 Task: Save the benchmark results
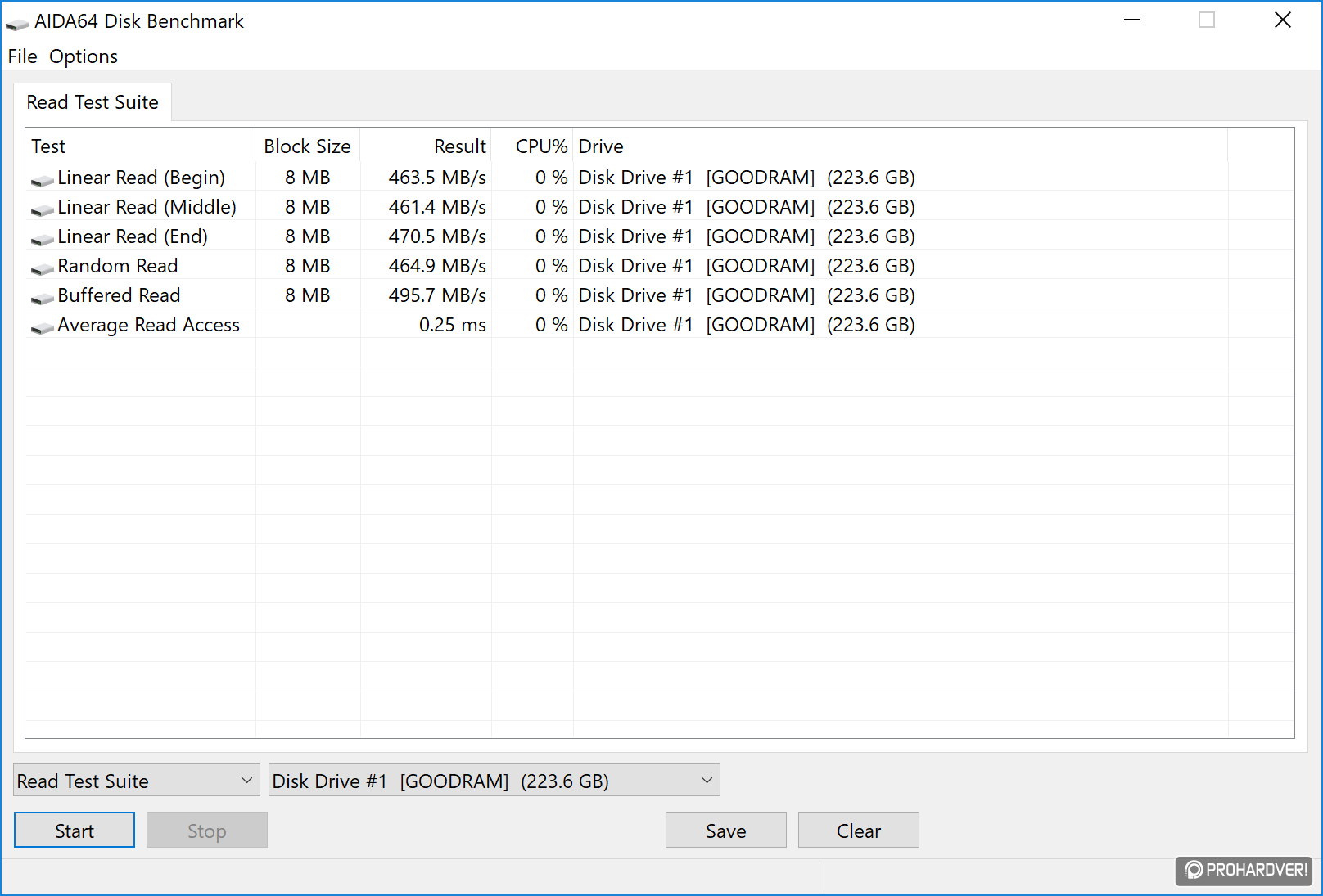[x=726, y=831]
